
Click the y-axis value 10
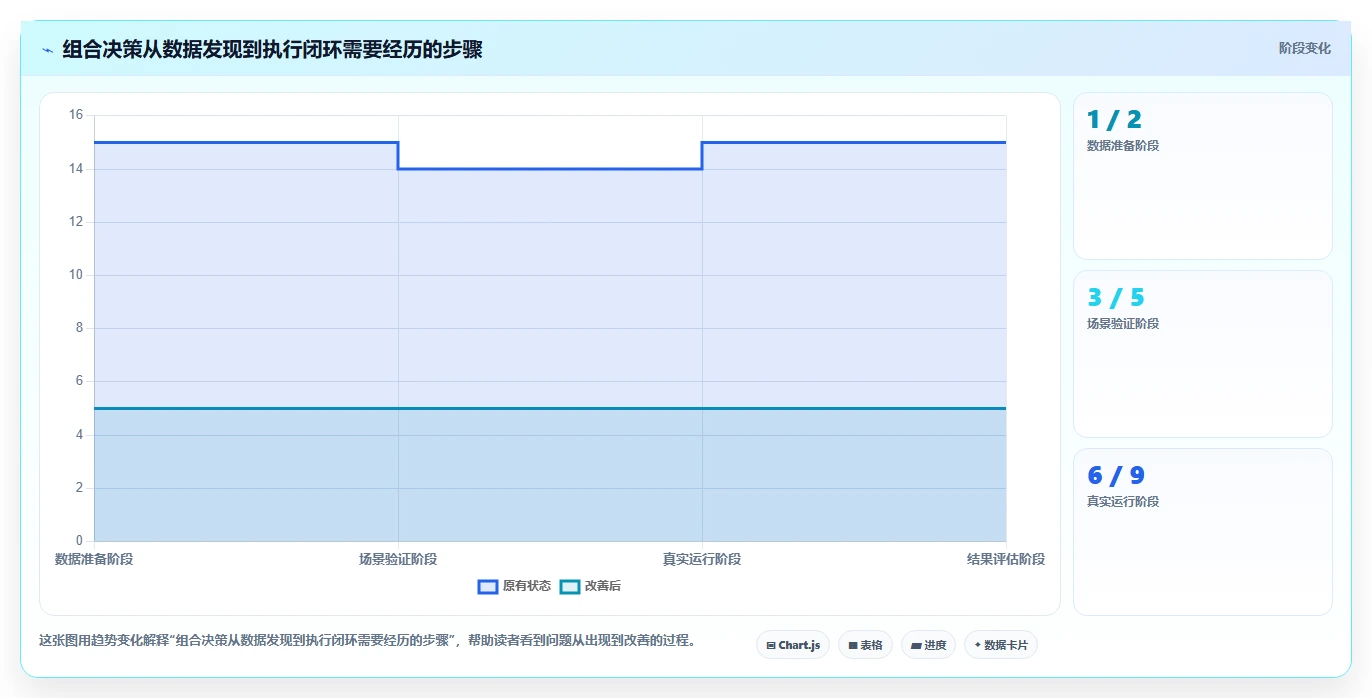click(76, 275)
